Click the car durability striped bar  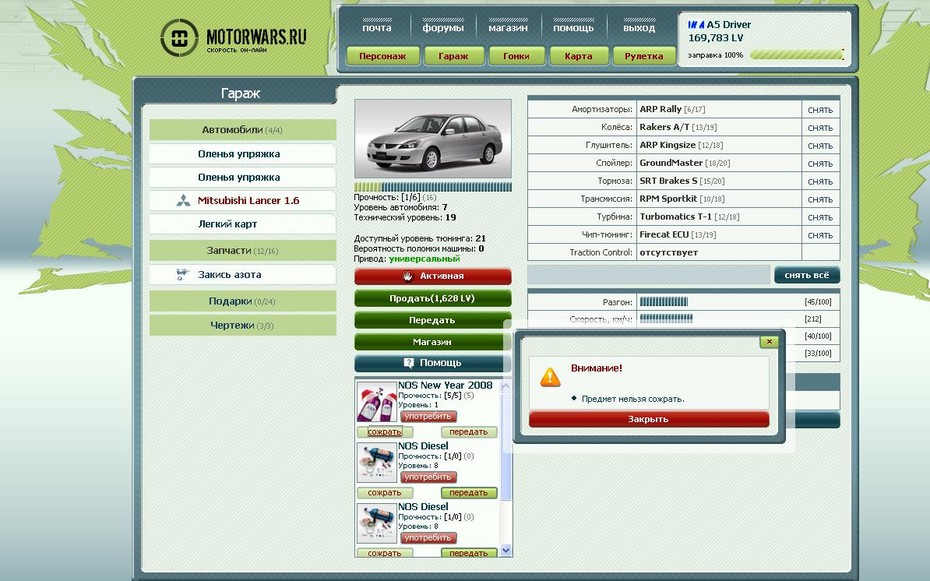(x=433, y=187)
